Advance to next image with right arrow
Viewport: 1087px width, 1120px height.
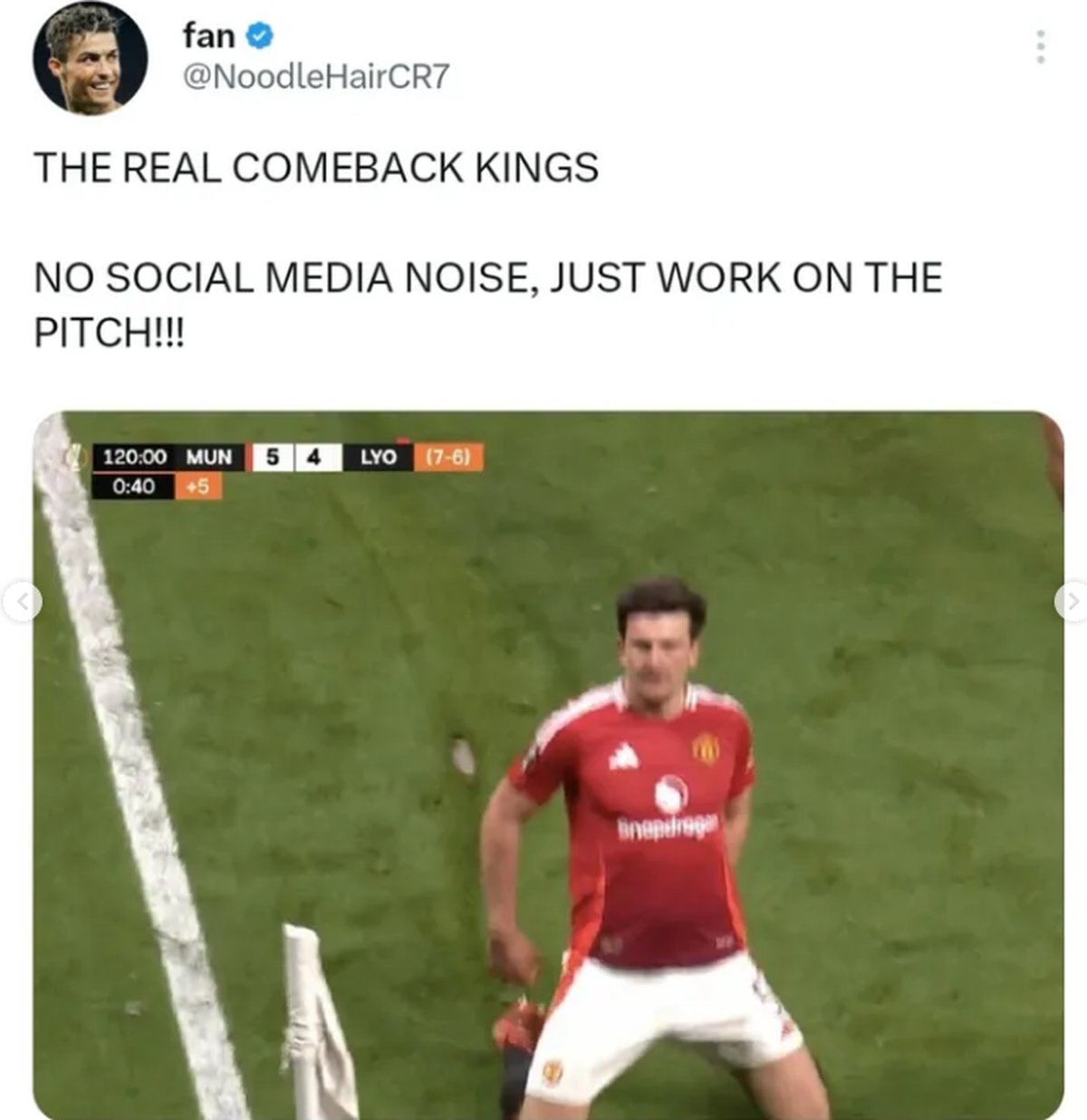(1072, 601)
